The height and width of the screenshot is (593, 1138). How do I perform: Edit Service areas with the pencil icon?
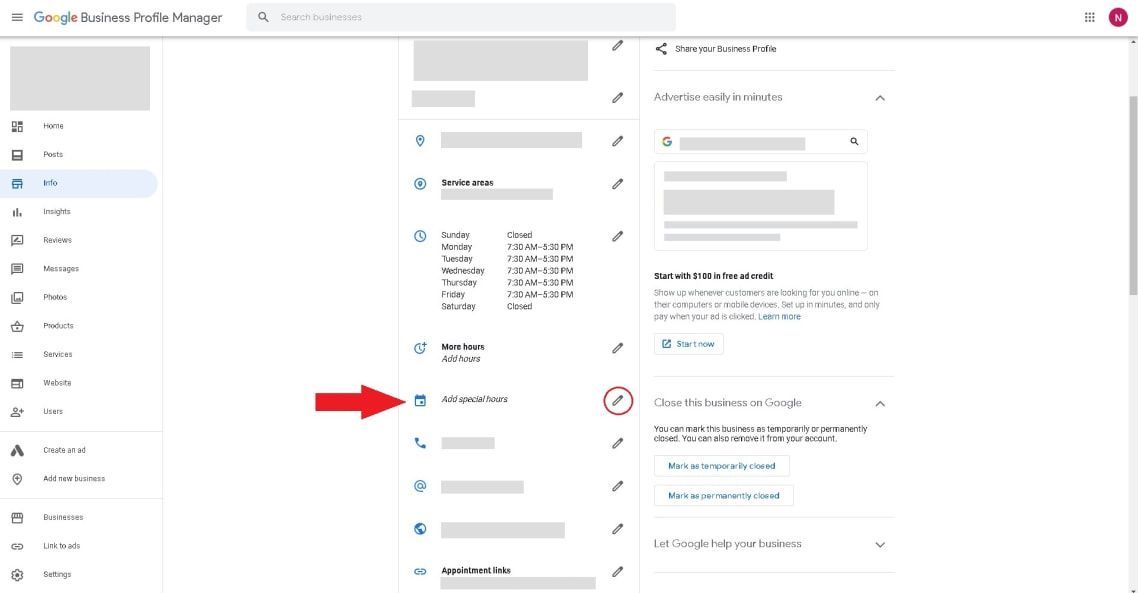tap(617, 184)
